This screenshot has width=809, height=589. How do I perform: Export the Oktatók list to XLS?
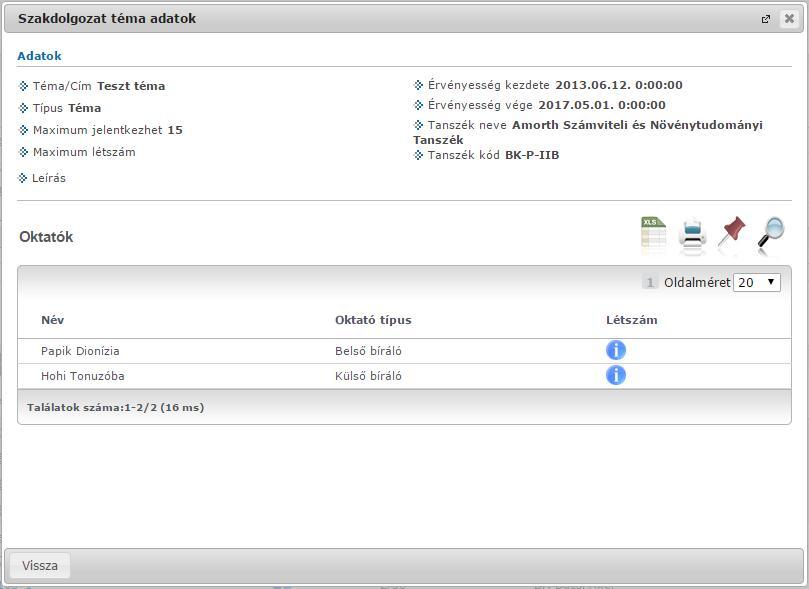click(653, 234)
